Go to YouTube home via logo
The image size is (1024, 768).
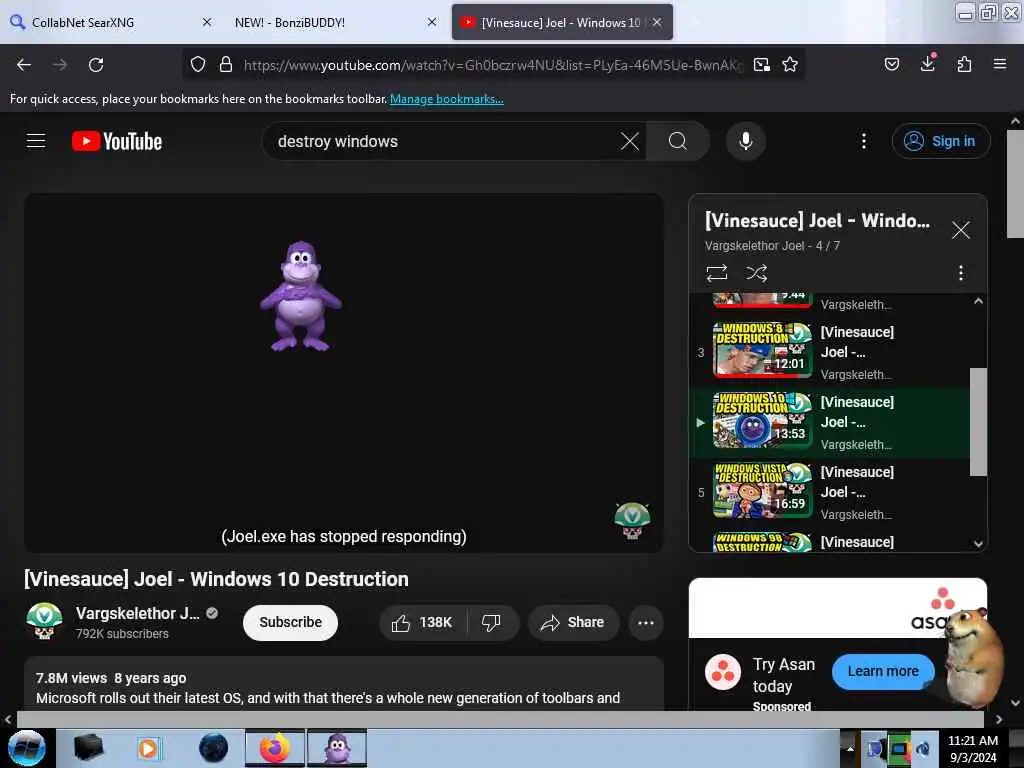[117, 141]
